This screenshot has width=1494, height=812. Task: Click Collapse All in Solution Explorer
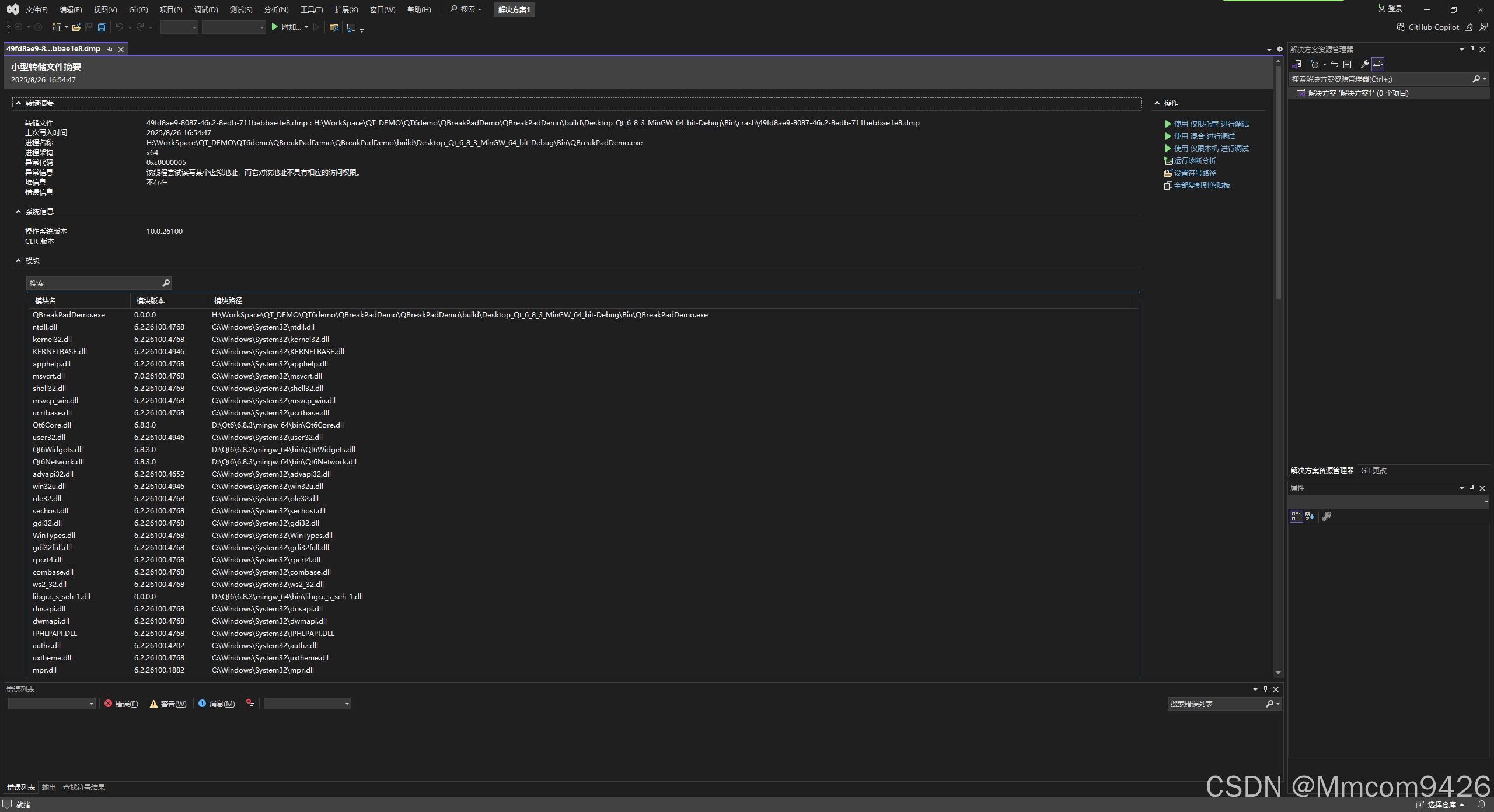[x=1348, y=64]
